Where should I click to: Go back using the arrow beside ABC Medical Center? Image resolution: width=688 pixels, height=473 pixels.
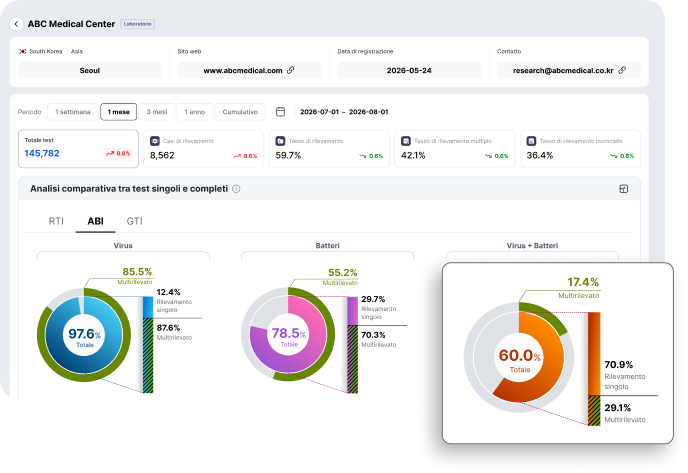tap(16, 24)
